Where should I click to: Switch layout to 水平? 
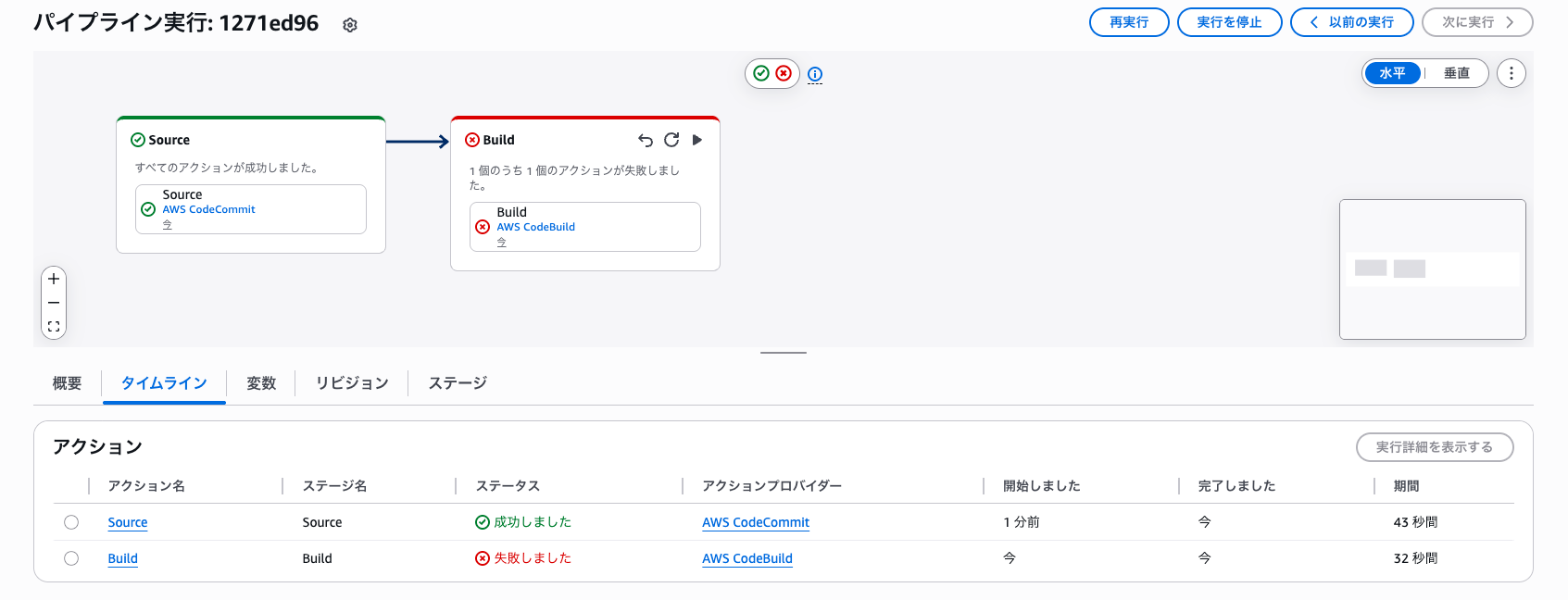[1393, 73]
